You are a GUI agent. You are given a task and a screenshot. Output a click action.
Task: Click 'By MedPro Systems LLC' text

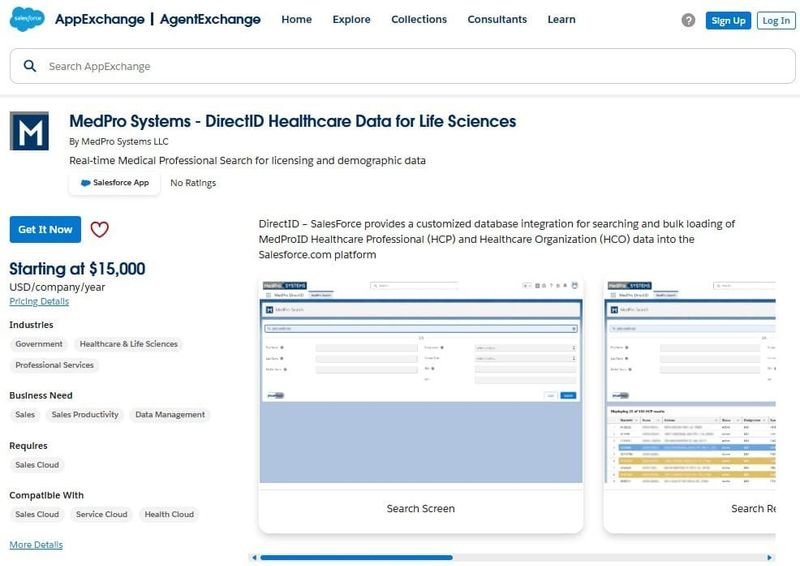pyautogui.click(x=119, y=141)
